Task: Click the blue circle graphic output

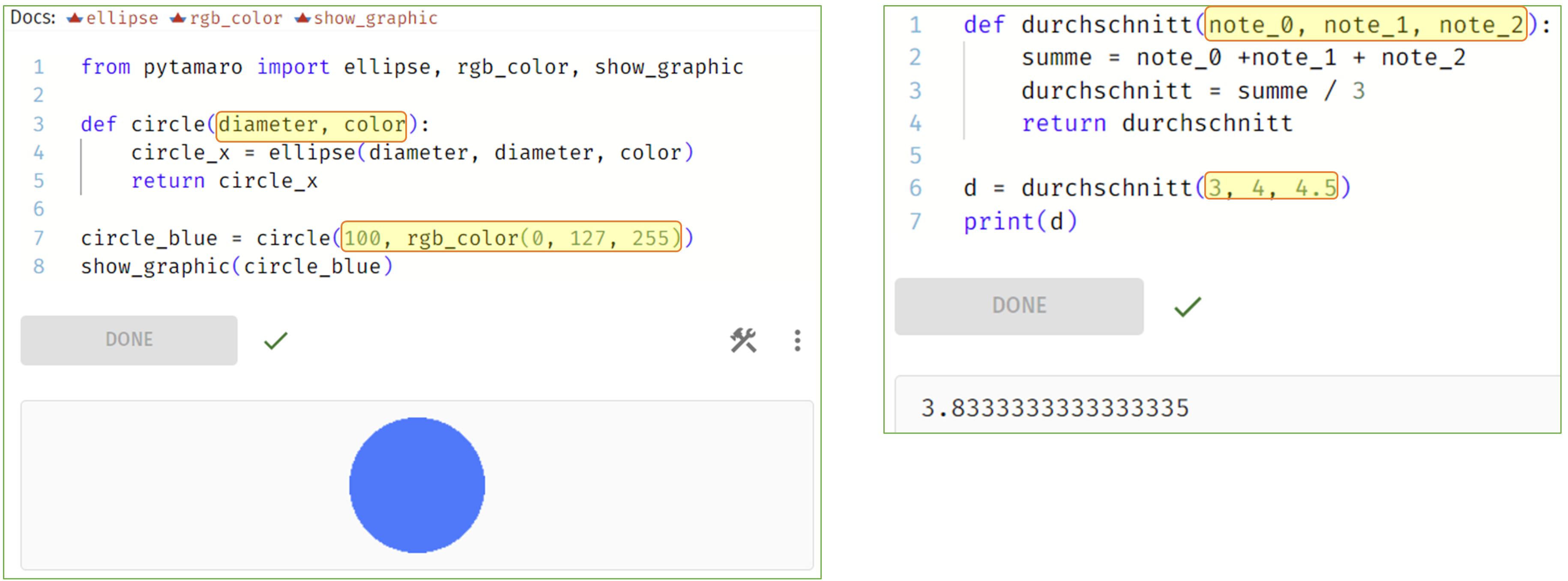Action: point(417,484)
